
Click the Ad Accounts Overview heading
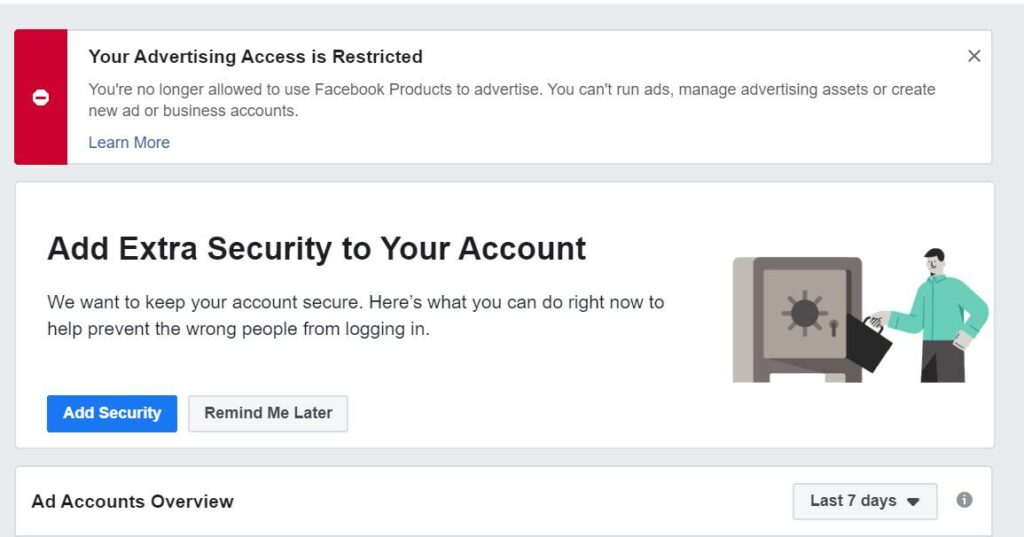[x=133, y=501]
